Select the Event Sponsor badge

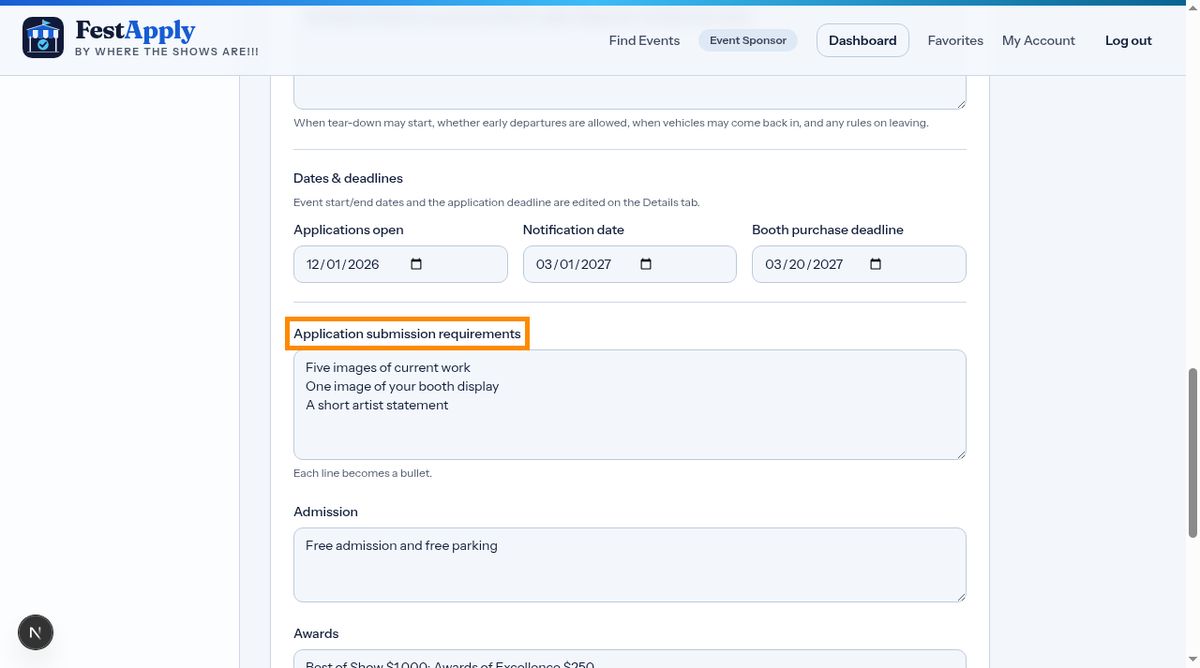pos(748,40)
